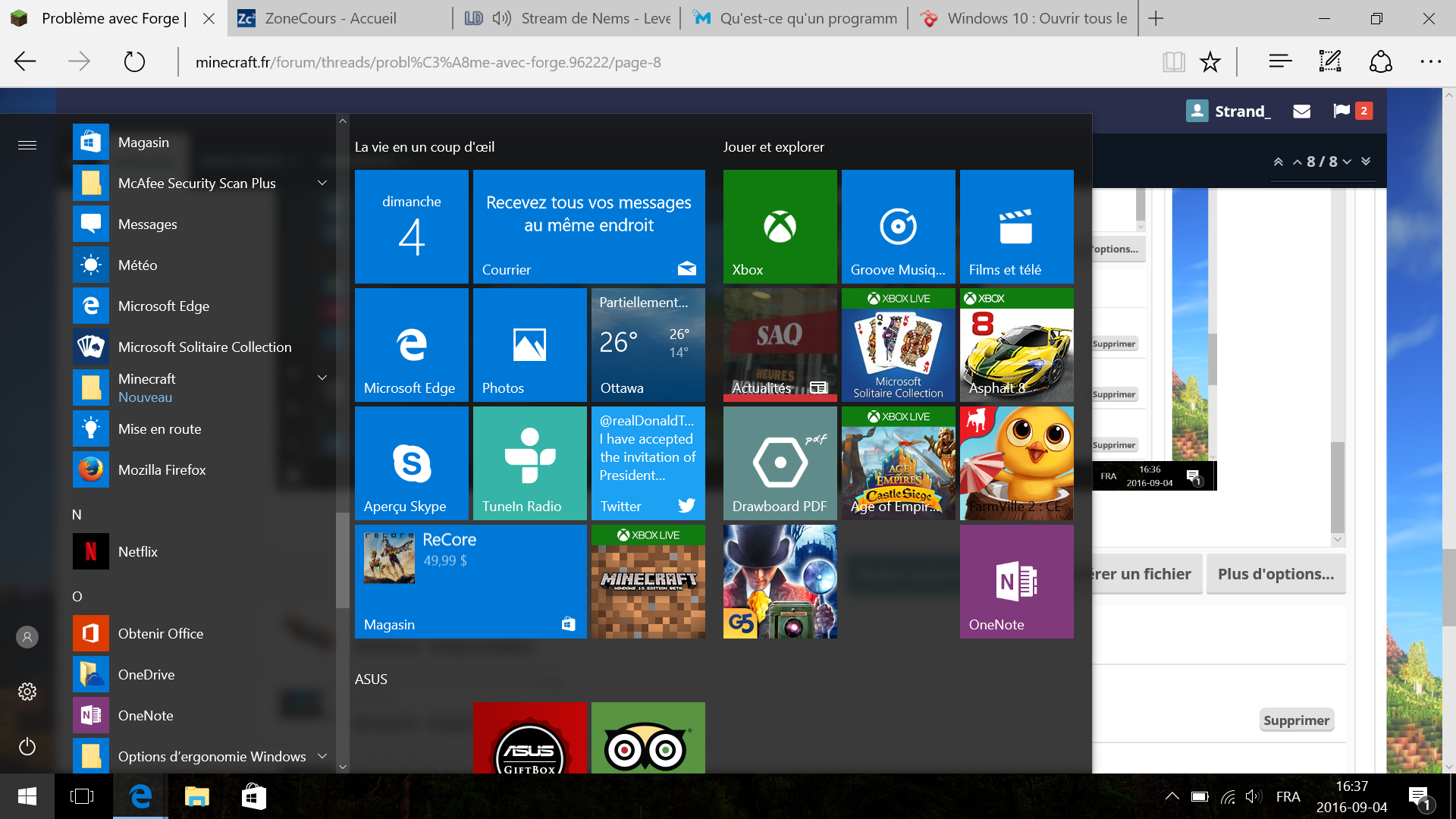Open the ASUS GiftBox tile
Image resolution: width=1456 pixels, height=819 pixels.
point(529,737)
